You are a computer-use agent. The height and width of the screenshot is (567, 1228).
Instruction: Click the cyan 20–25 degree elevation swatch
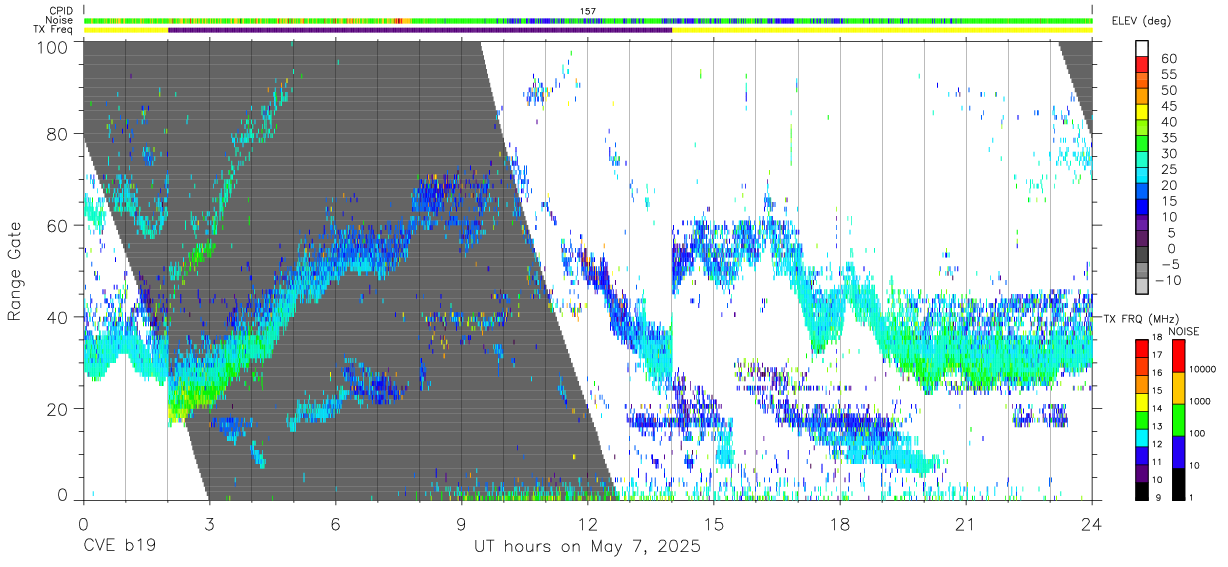pos(1141,176)
